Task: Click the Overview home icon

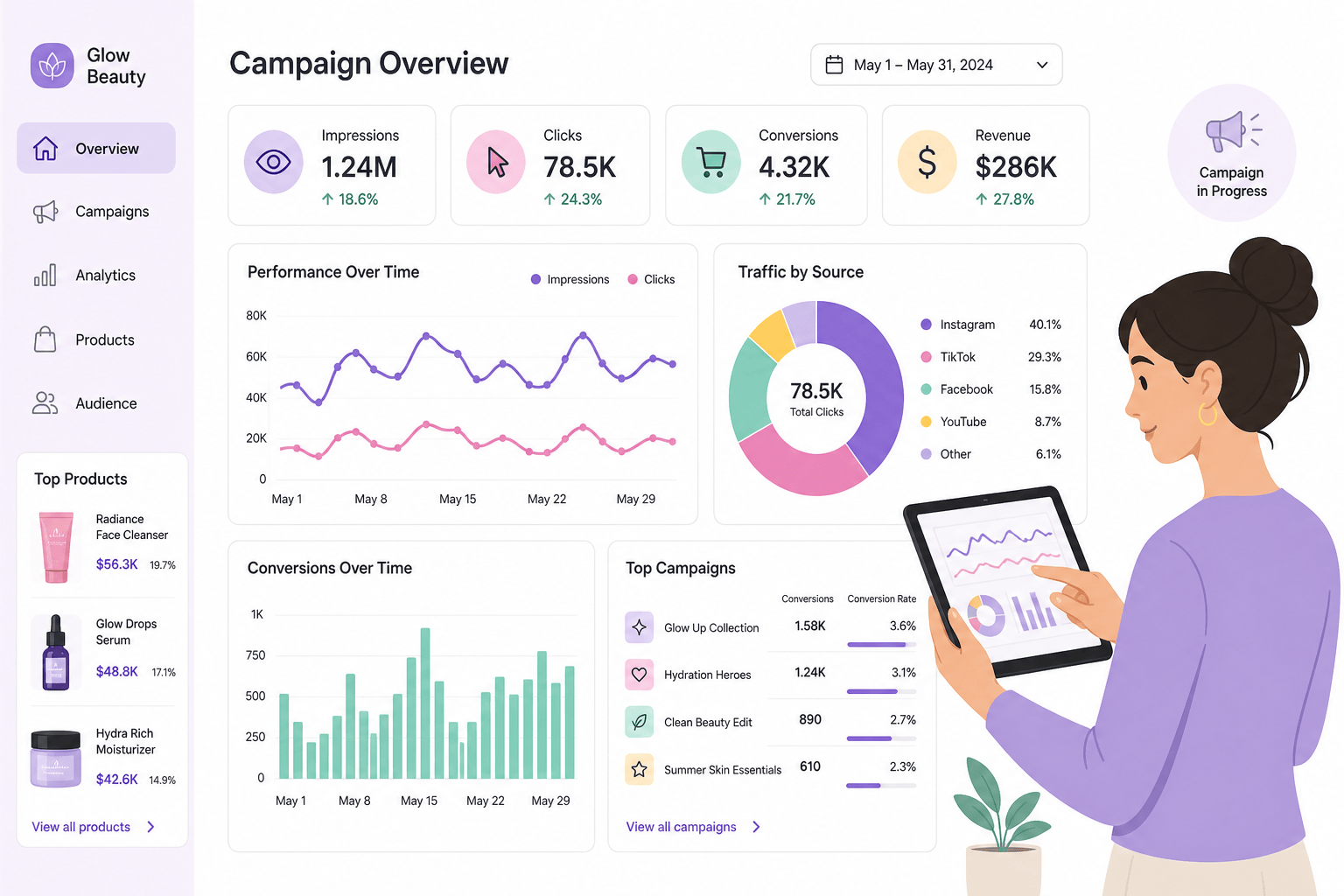Action: 45,149
